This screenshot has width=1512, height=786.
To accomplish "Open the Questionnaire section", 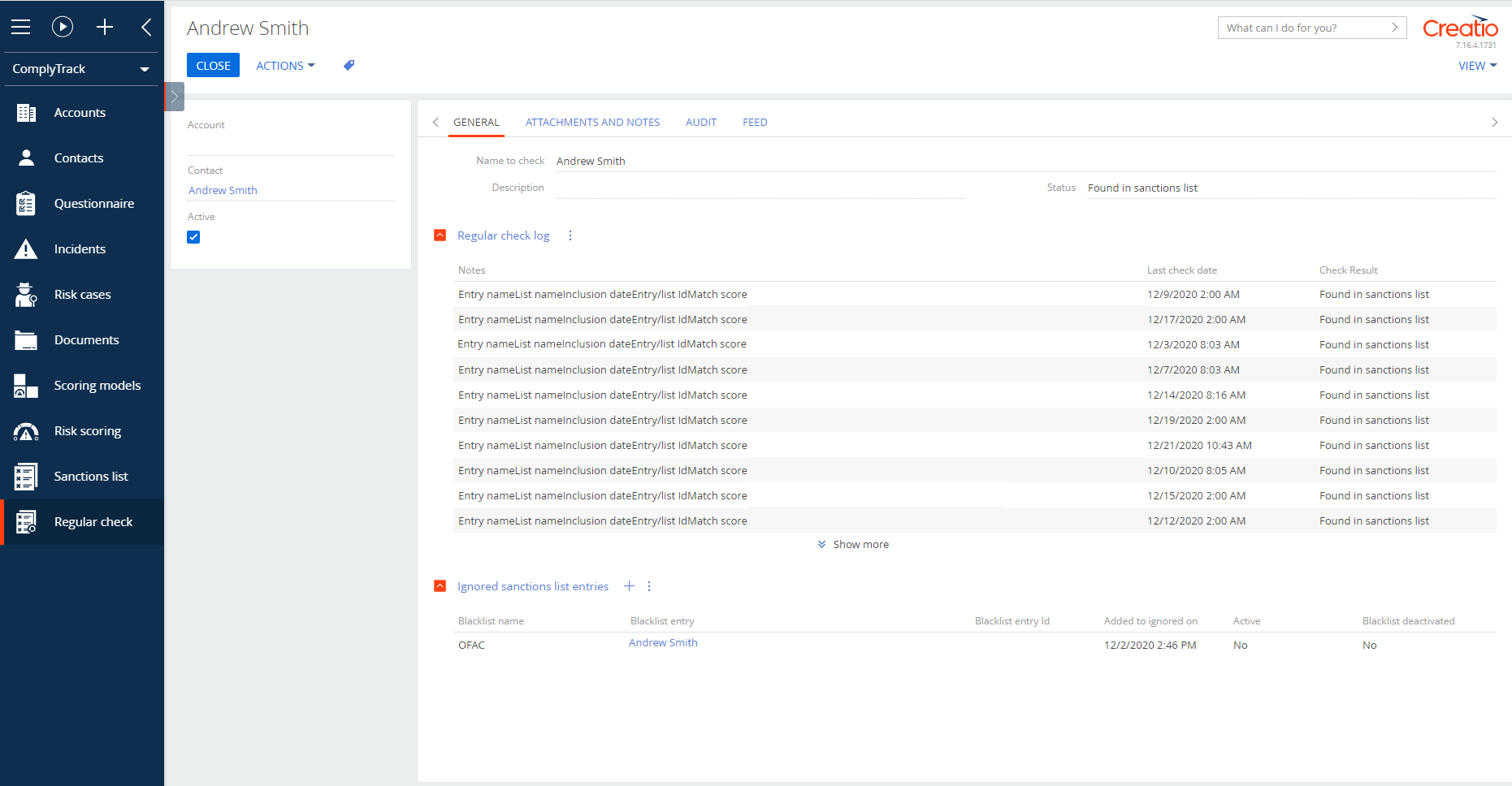I will (x=93, y=203).
